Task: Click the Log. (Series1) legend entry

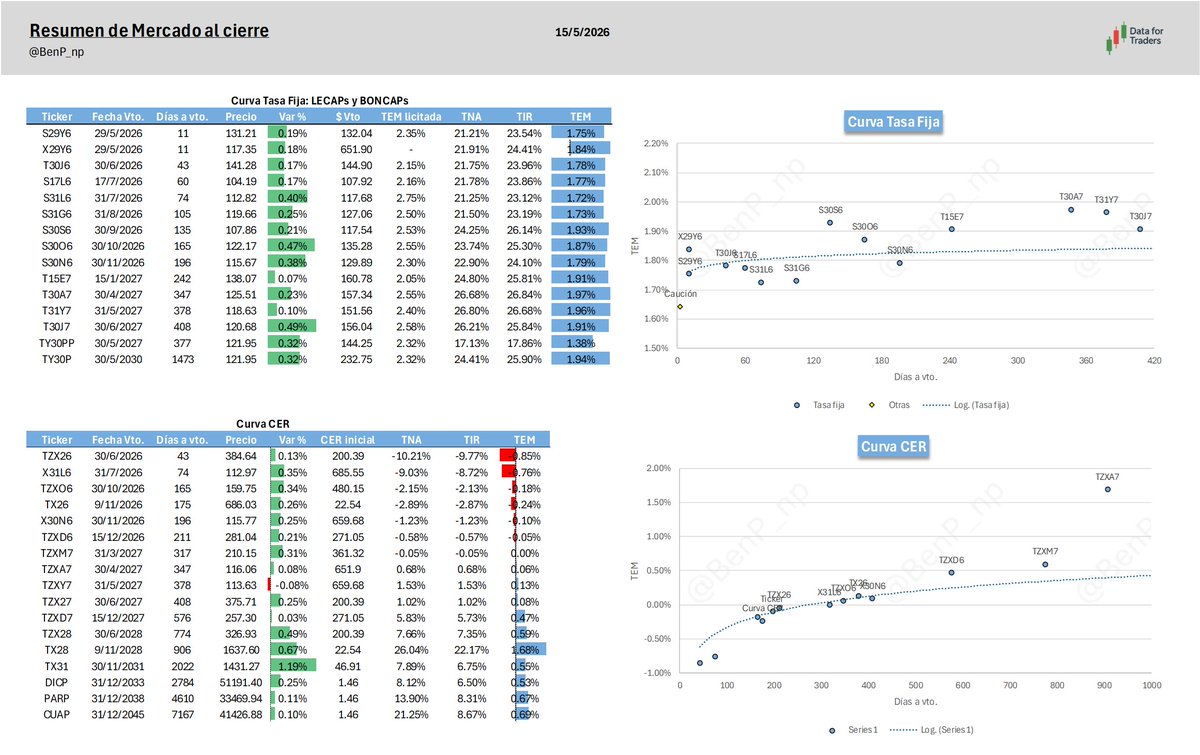Action: 933,729
